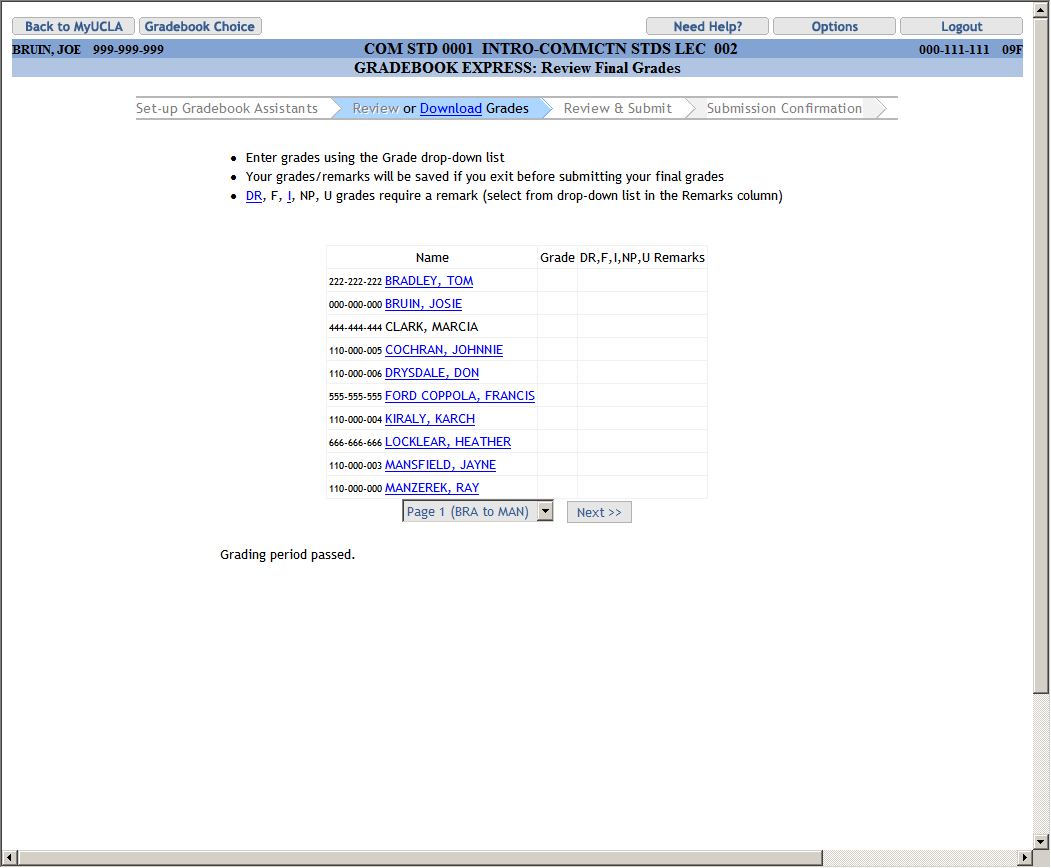View LOCKLEAR, HEATHER student details
Screen dimensions: 1051x868
click(447, 442)
